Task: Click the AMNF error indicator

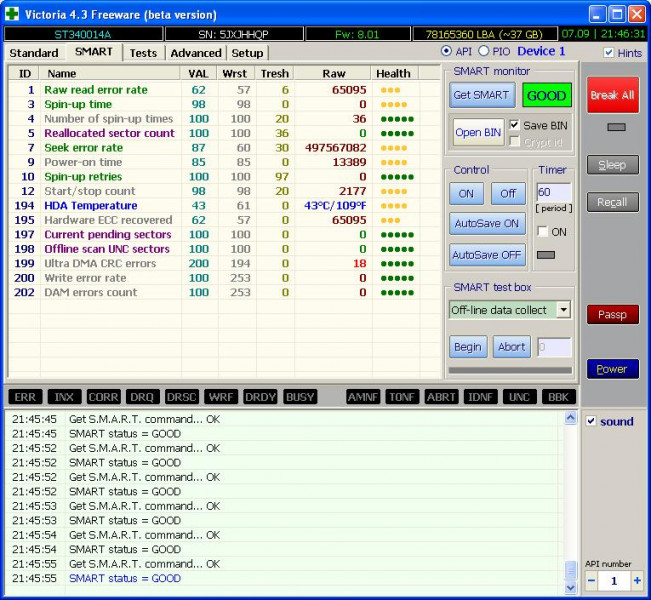Action: pyautogui.click(x=362, y=397)
